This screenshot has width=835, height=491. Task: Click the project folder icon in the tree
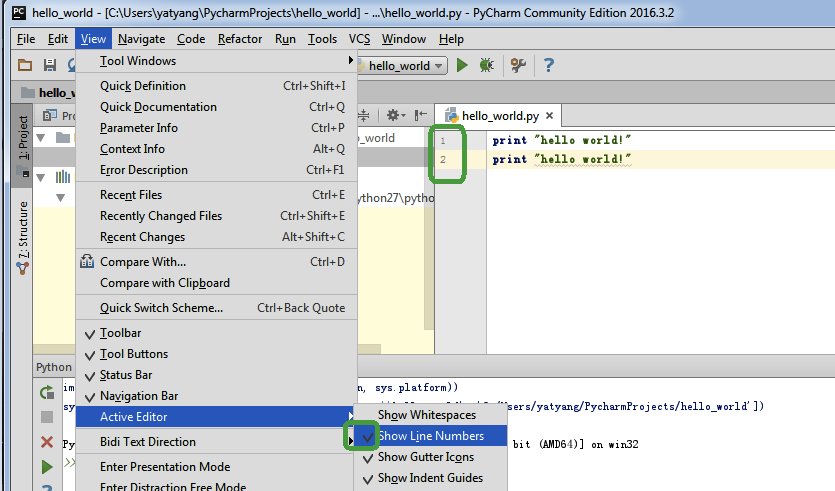click(63, 138)
